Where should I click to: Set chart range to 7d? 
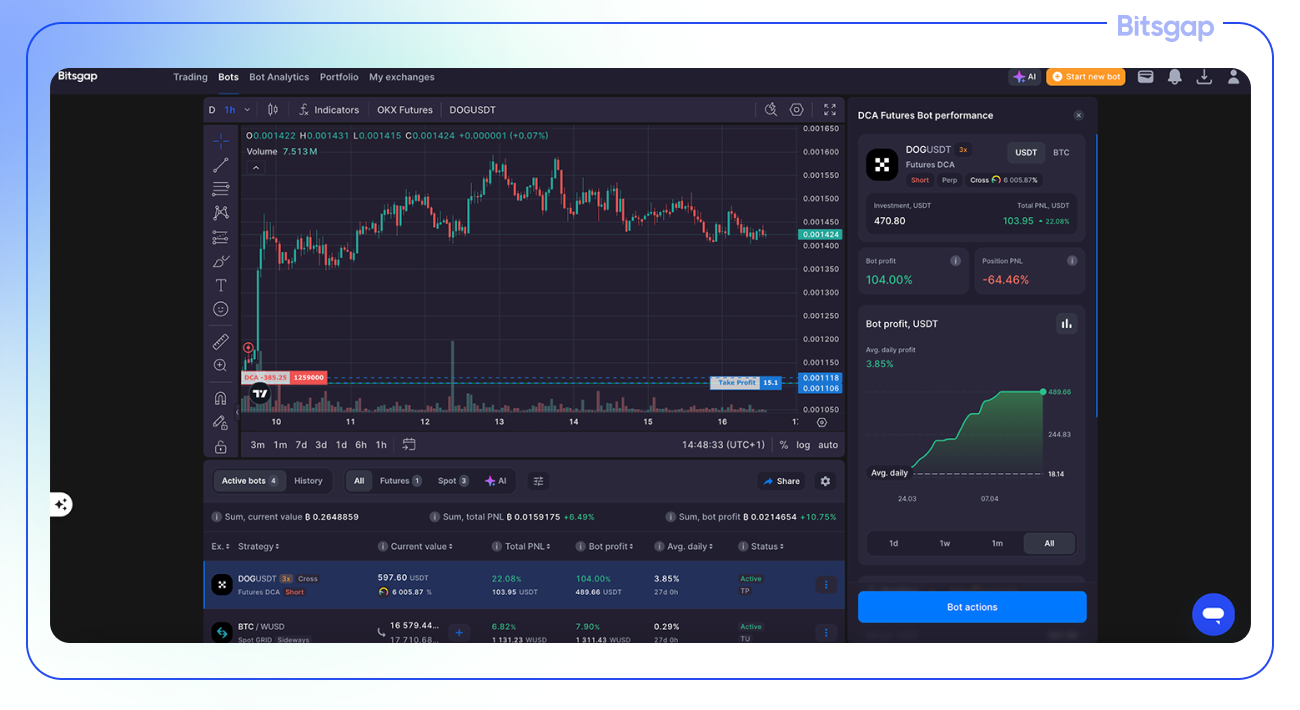[x=301, y=445]
